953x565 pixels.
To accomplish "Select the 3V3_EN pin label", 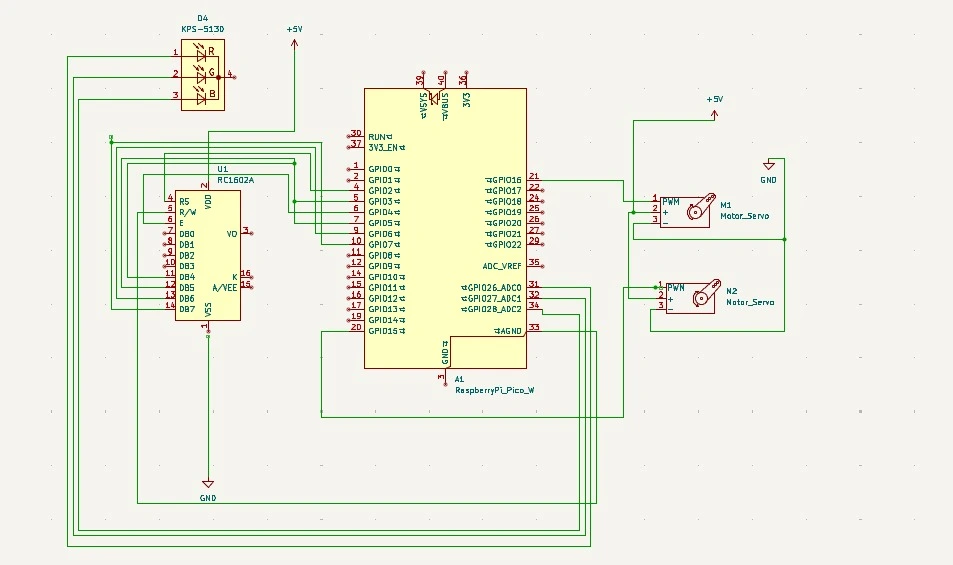I will click(x=387, y=148).
